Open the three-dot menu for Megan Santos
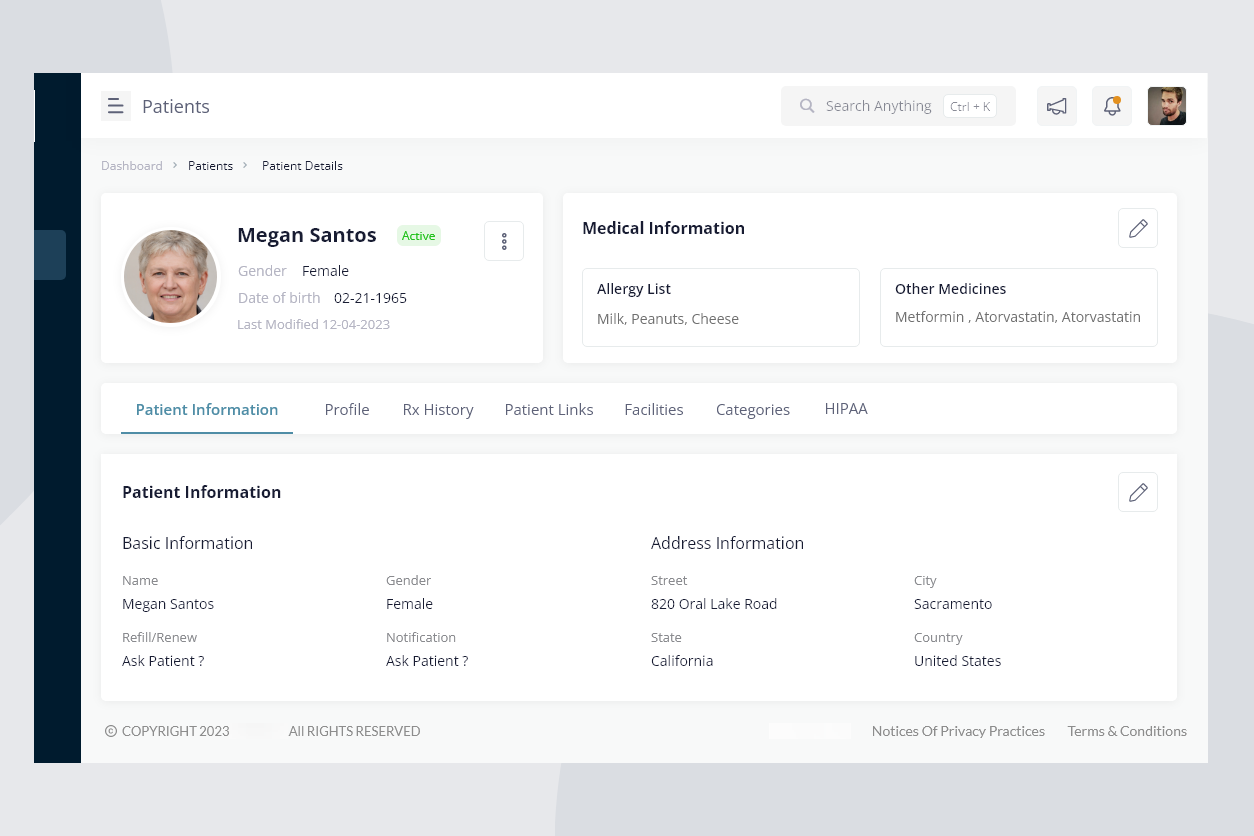Image resolution: width=1254 pixels, height=836 pixels. pos(504,241)
